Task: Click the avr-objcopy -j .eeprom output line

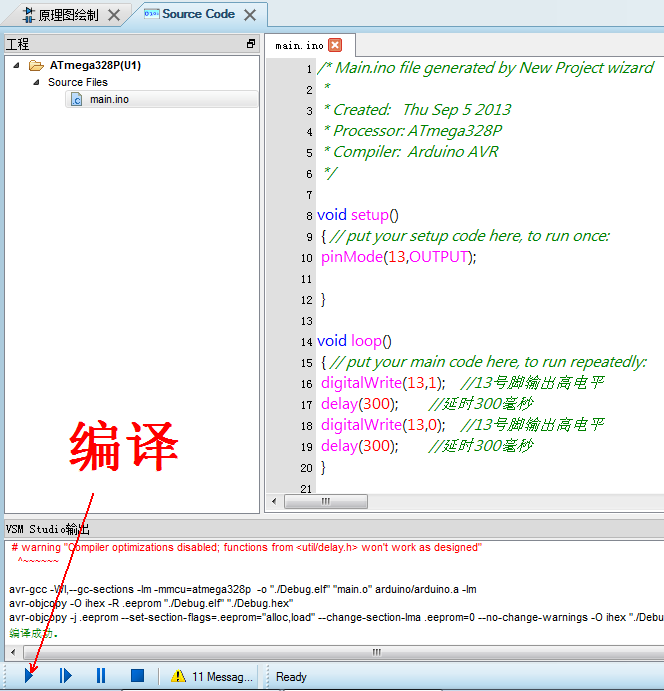Action: tap(336, 617)
